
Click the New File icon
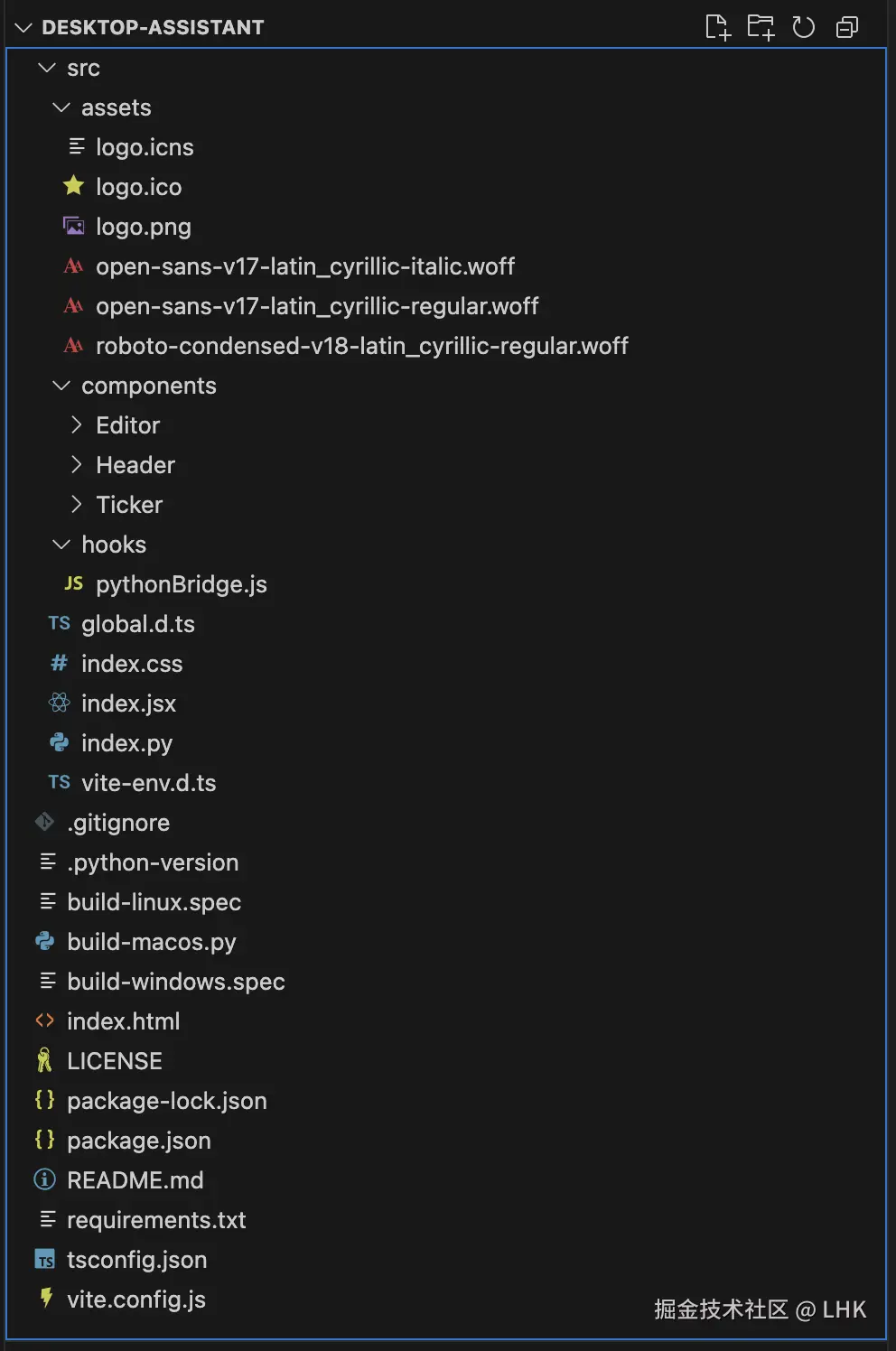[717, 27]
